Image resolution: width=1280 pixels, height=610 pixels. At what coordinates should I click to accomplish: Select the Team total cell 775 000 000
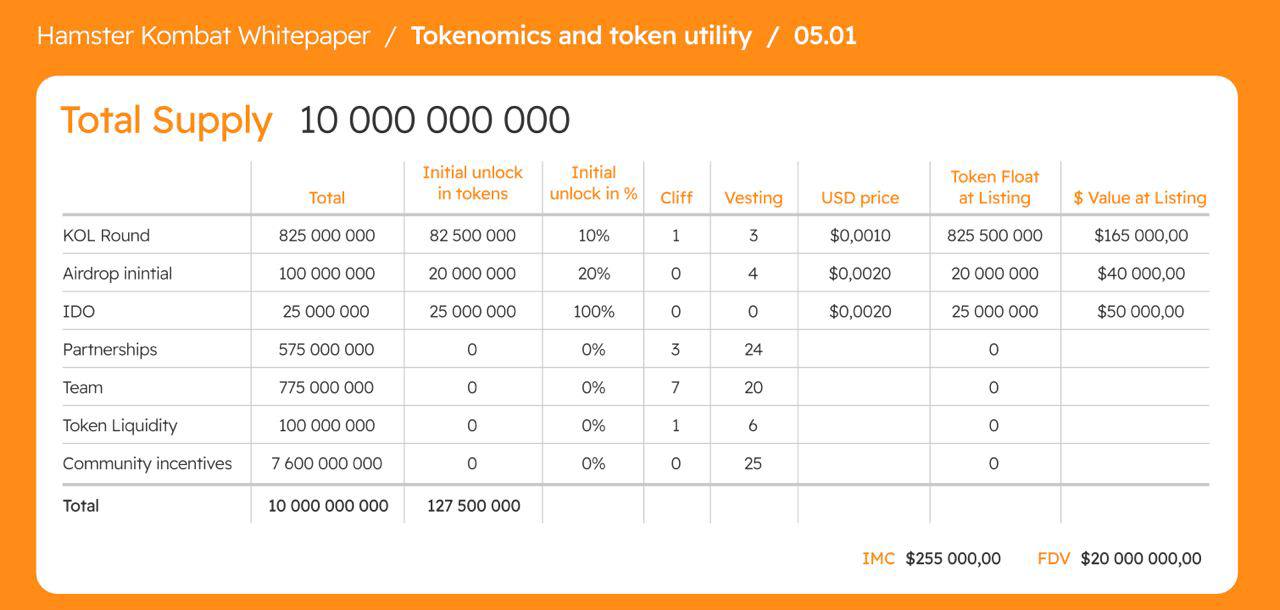(327, 388)
